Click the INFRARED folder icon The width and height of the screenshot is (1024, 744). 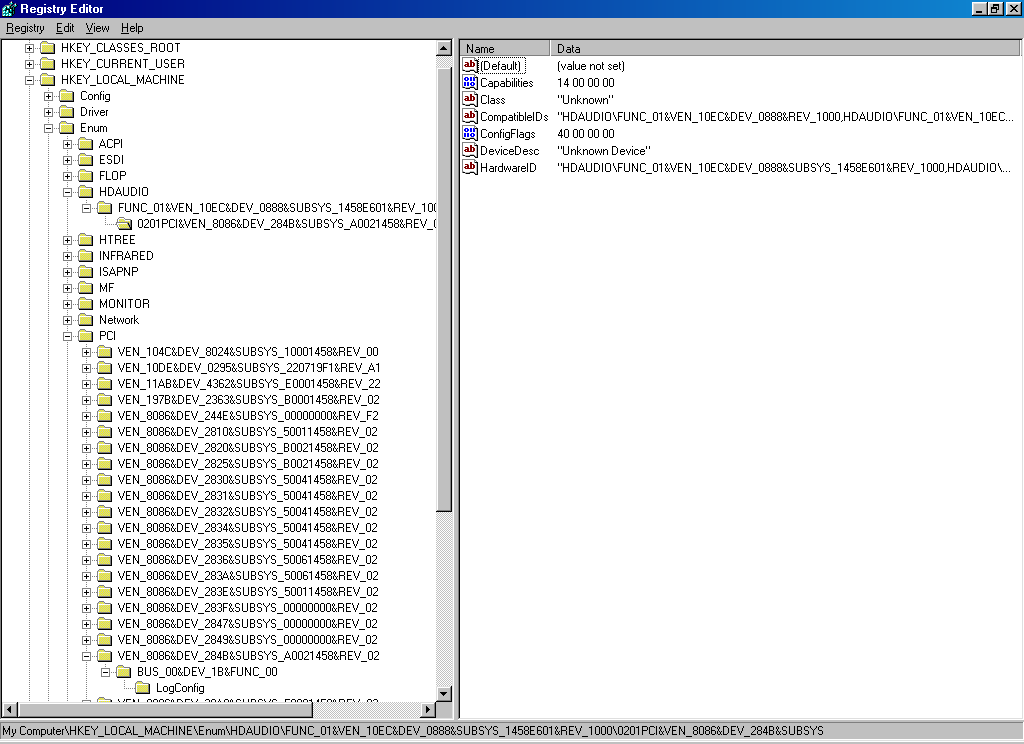(x=86, y=255)
